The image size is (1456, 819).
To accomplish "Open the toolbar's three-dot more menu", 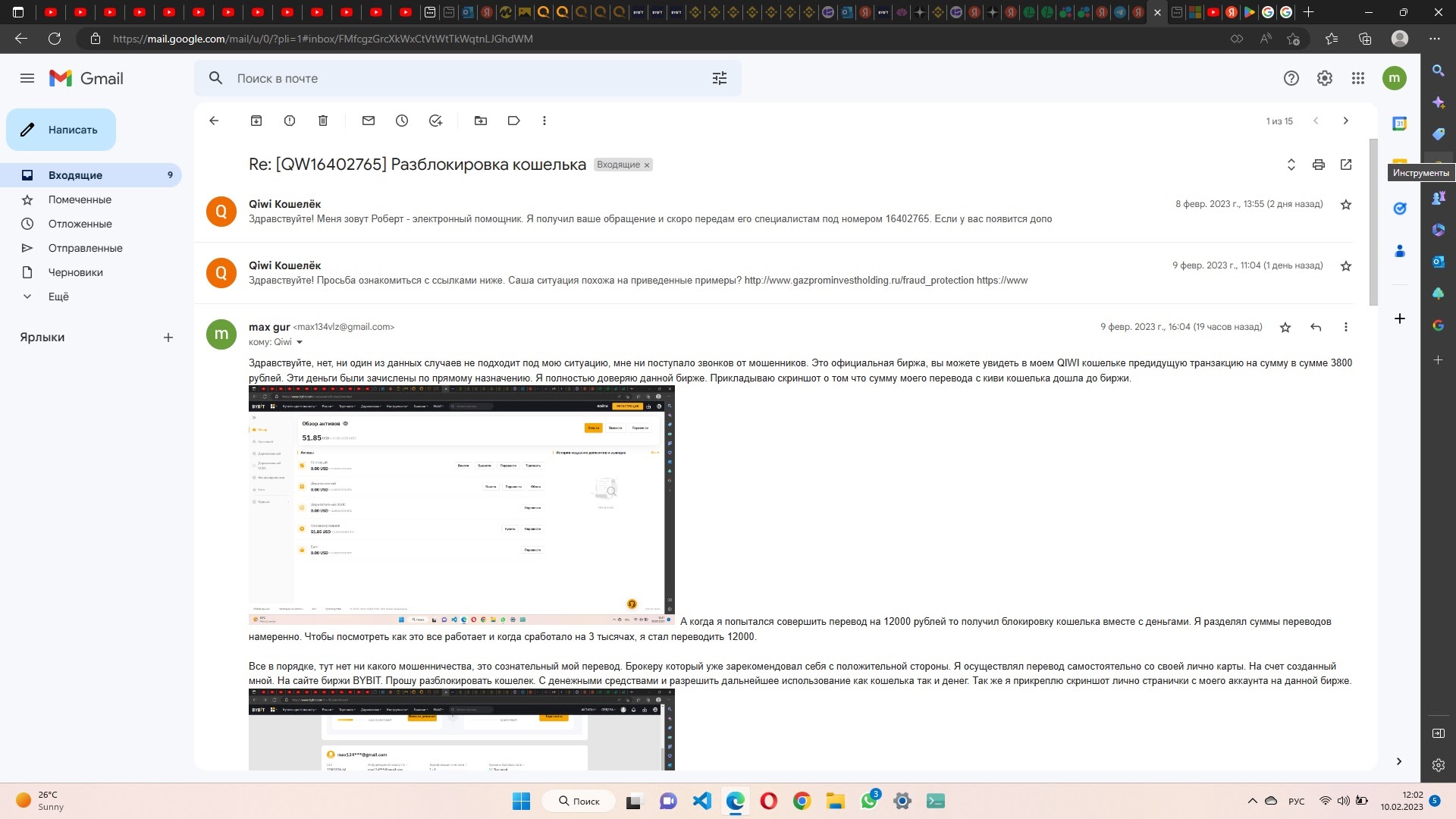I will point(544,121).
